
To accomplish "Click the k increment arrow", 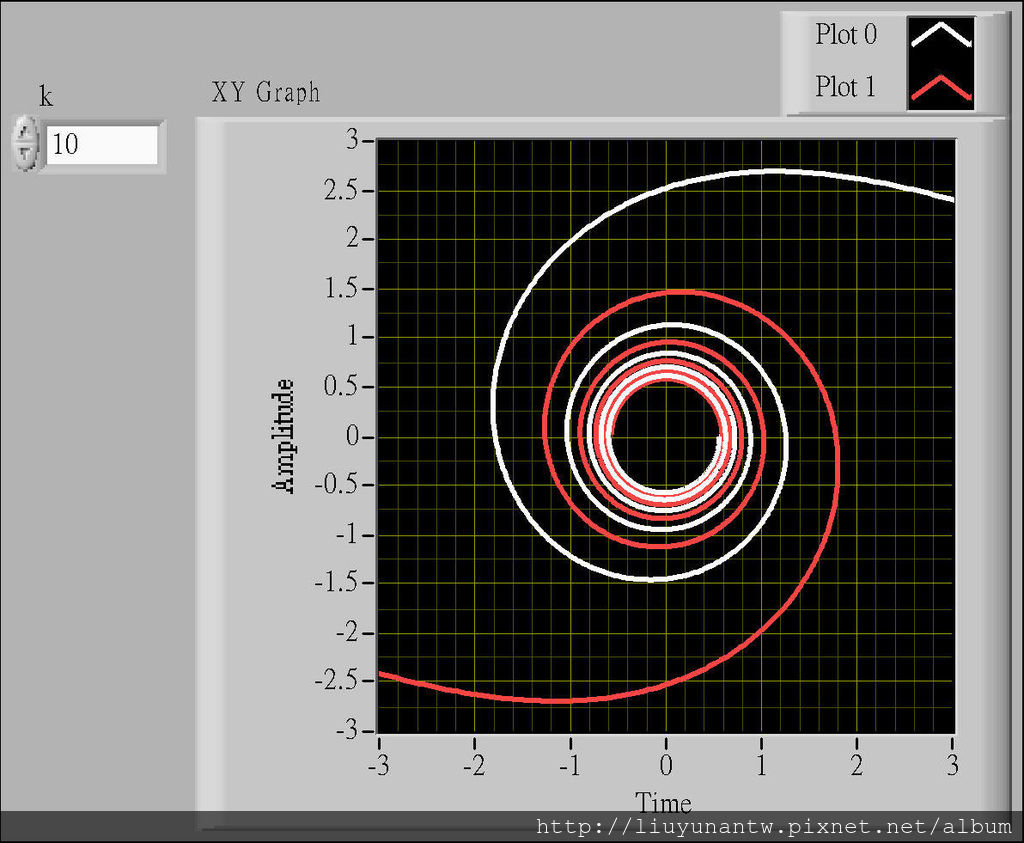I will 25,132.
